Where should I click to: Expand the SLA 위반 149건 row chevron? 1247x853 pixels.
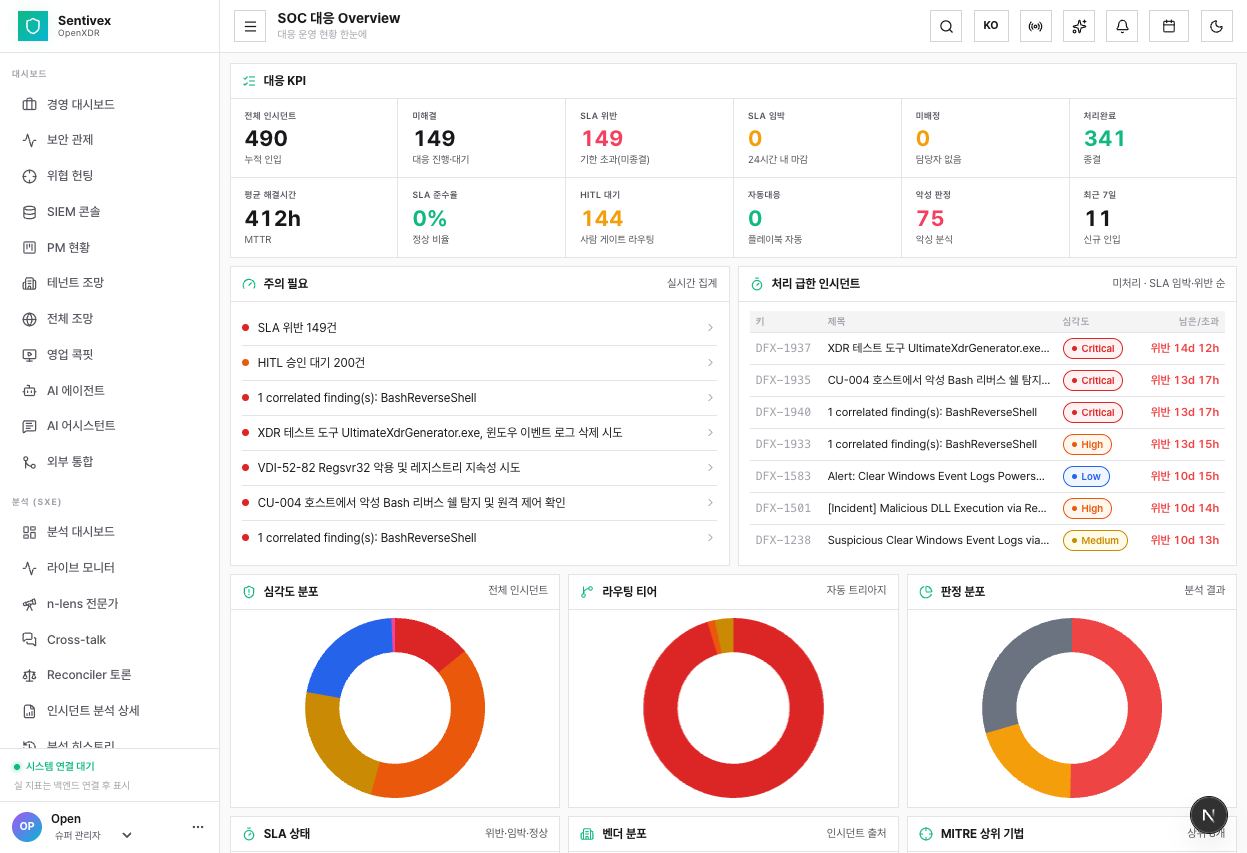(x=710, y=328)
